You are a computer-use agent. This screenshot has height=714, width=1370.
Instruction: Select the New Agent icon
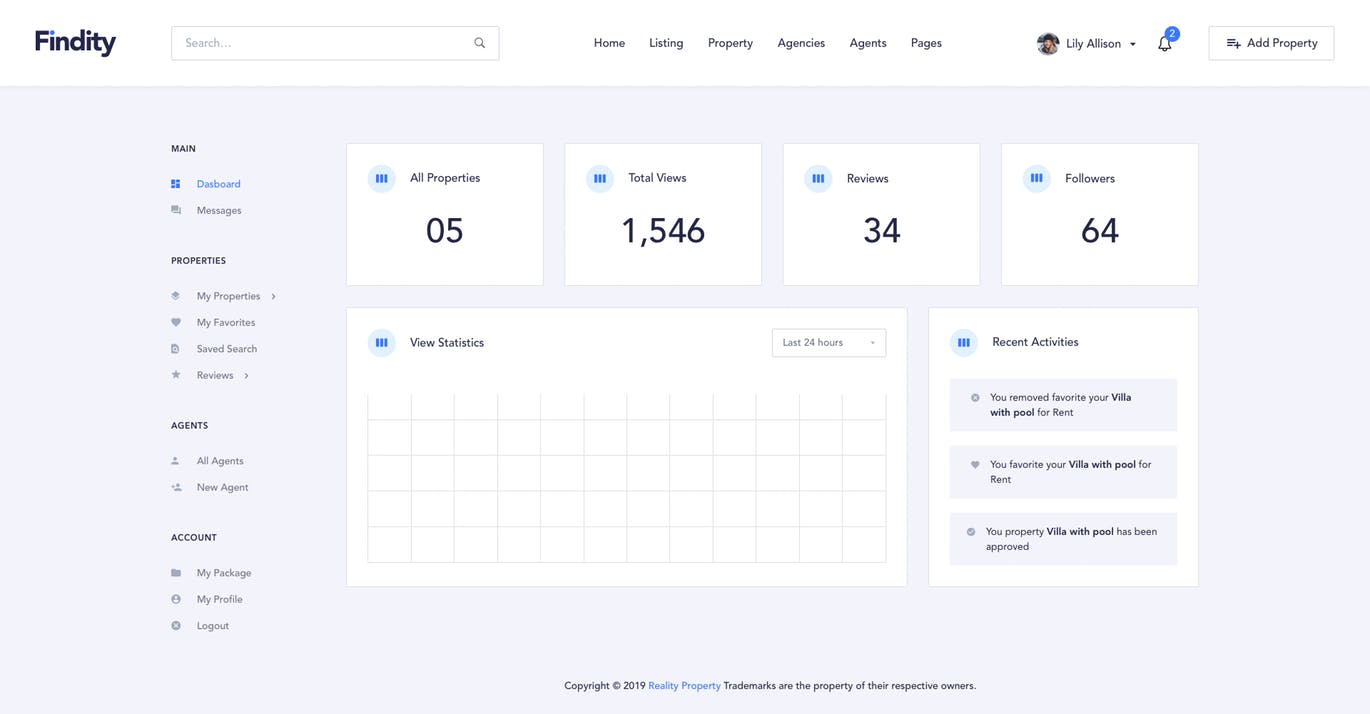click(176, 487)
